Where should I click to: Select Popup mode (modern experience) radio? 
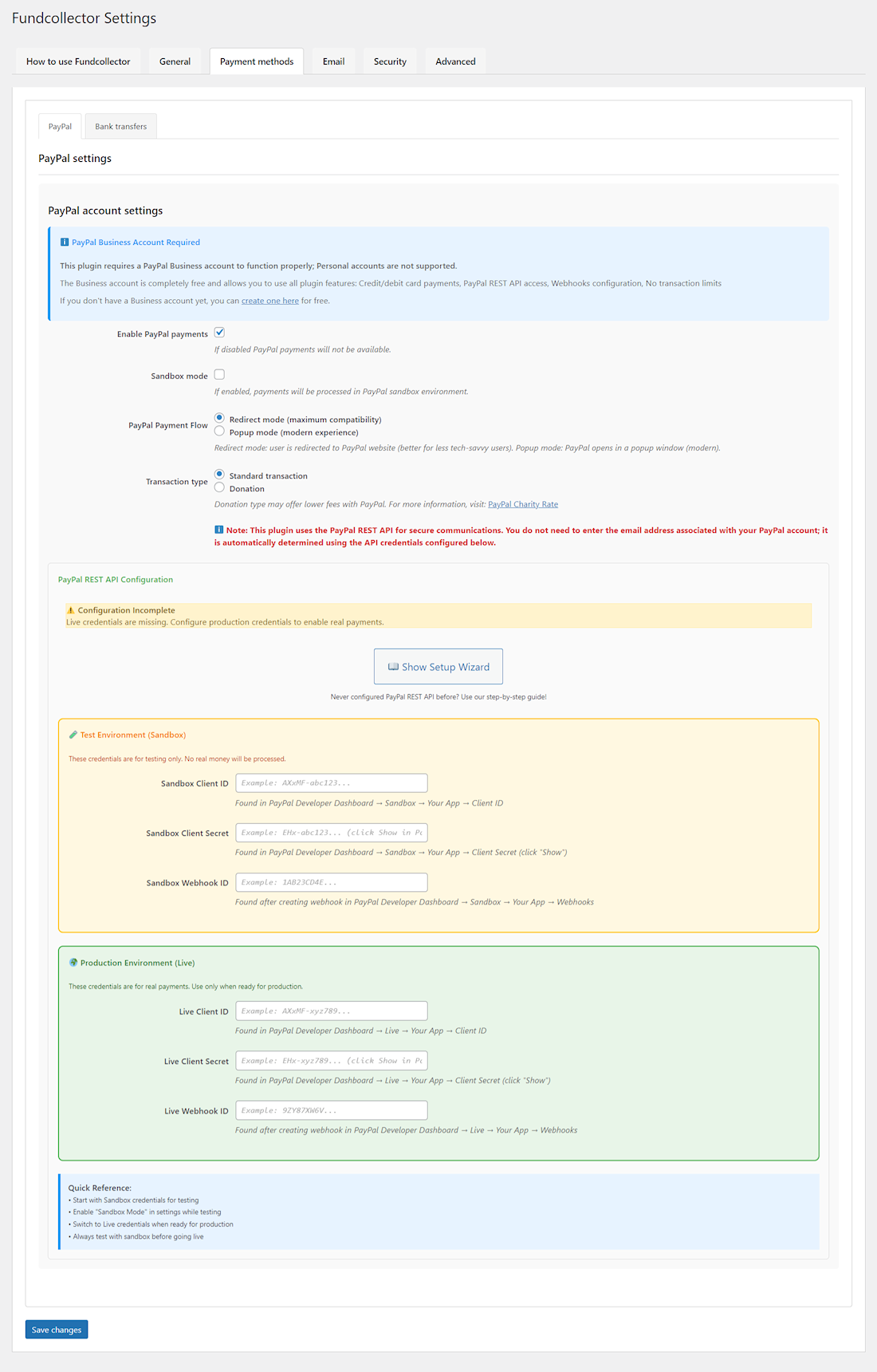[219, 431]
